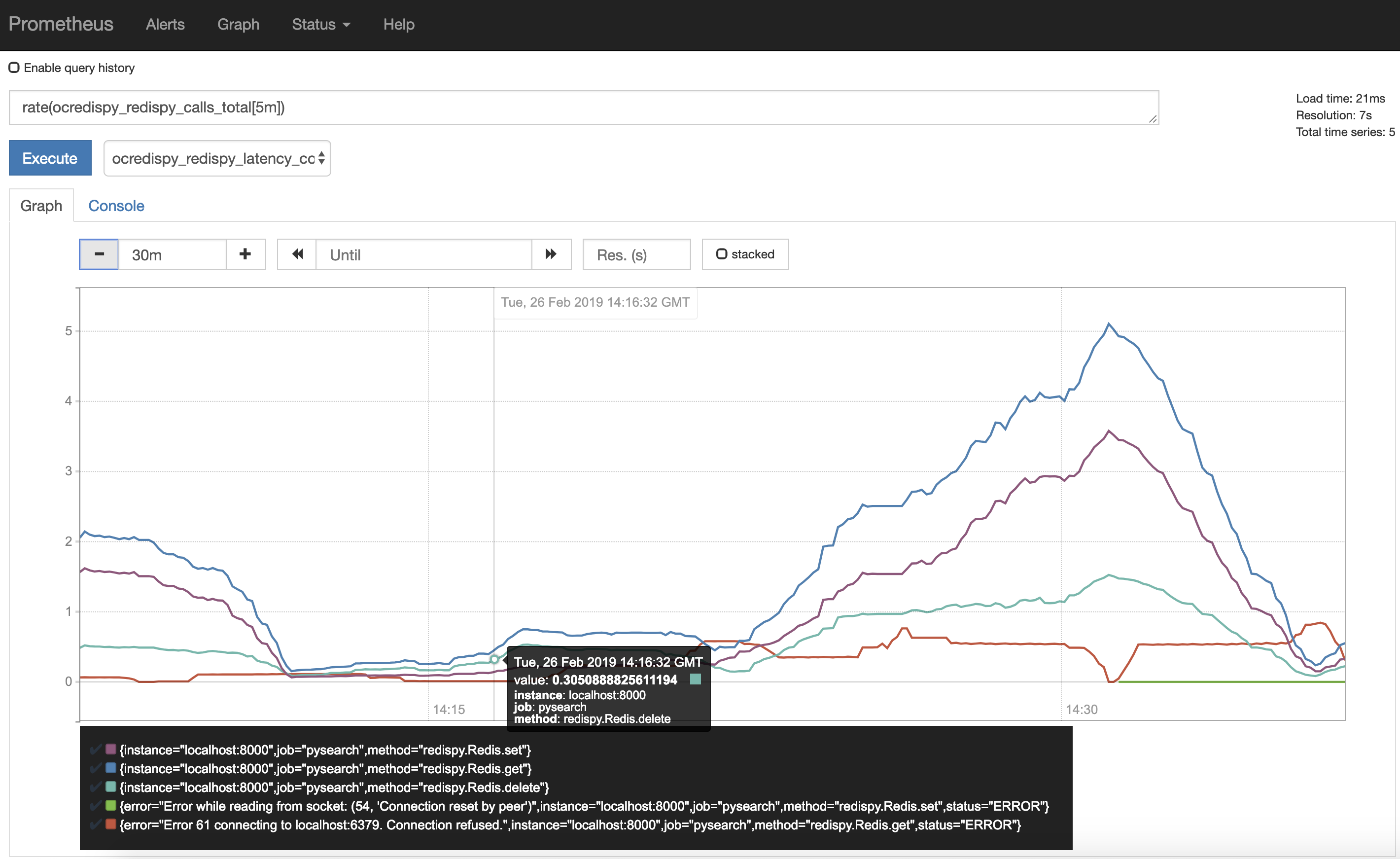Run the query with Execute
1400x859 pixels.
click(50, 158)
